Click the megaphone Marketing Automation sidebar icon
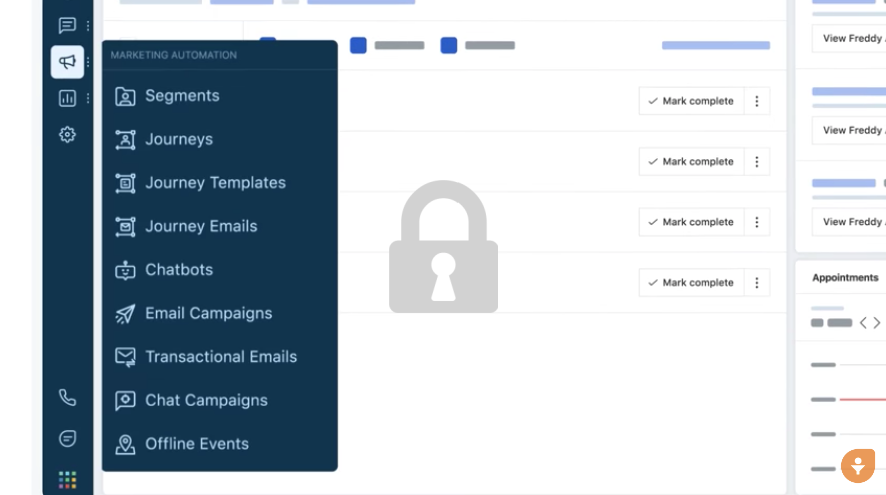Viewport: 886px width, 495px height. click(x=67, y=62)
